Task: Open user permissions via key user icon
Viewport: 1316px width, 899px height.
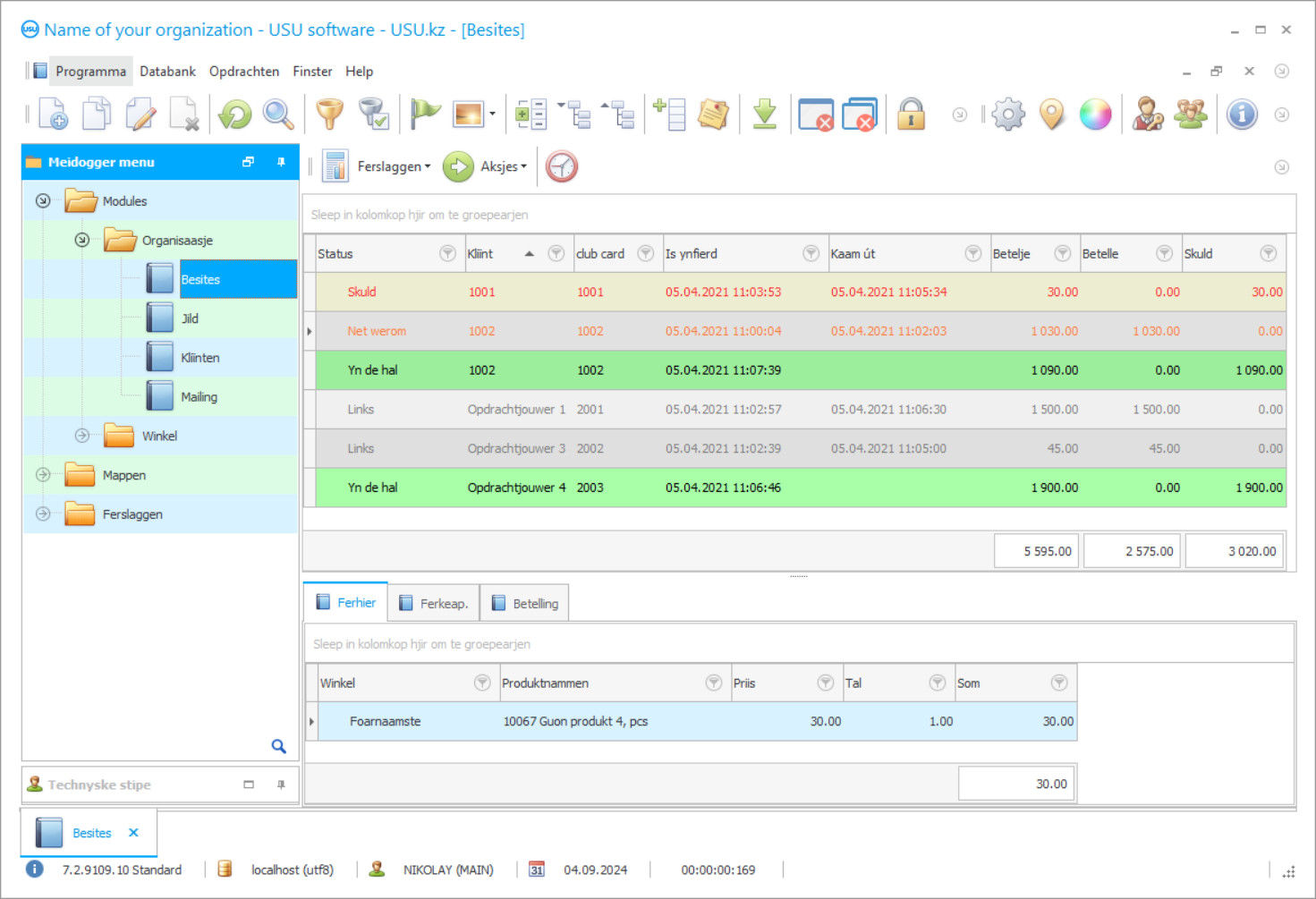Action: 1148,114
